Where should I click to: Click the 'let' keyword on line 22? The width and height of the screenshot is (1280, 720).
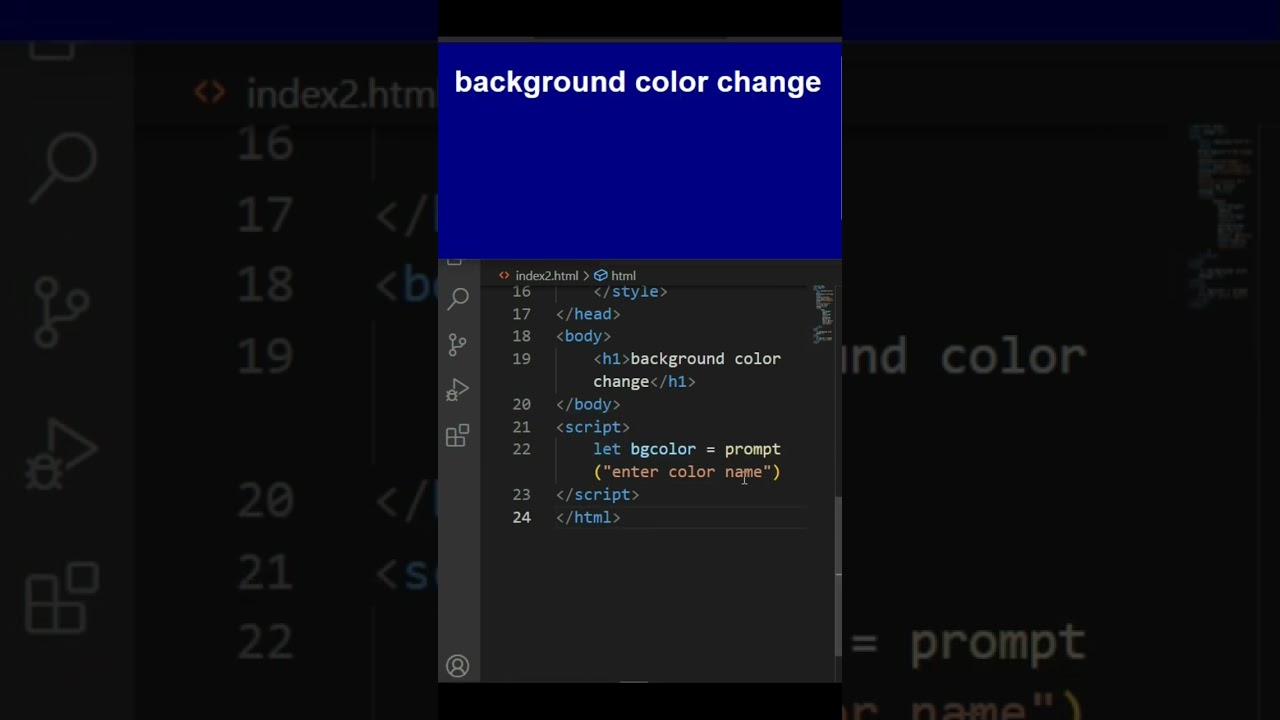tap(607, 449)
